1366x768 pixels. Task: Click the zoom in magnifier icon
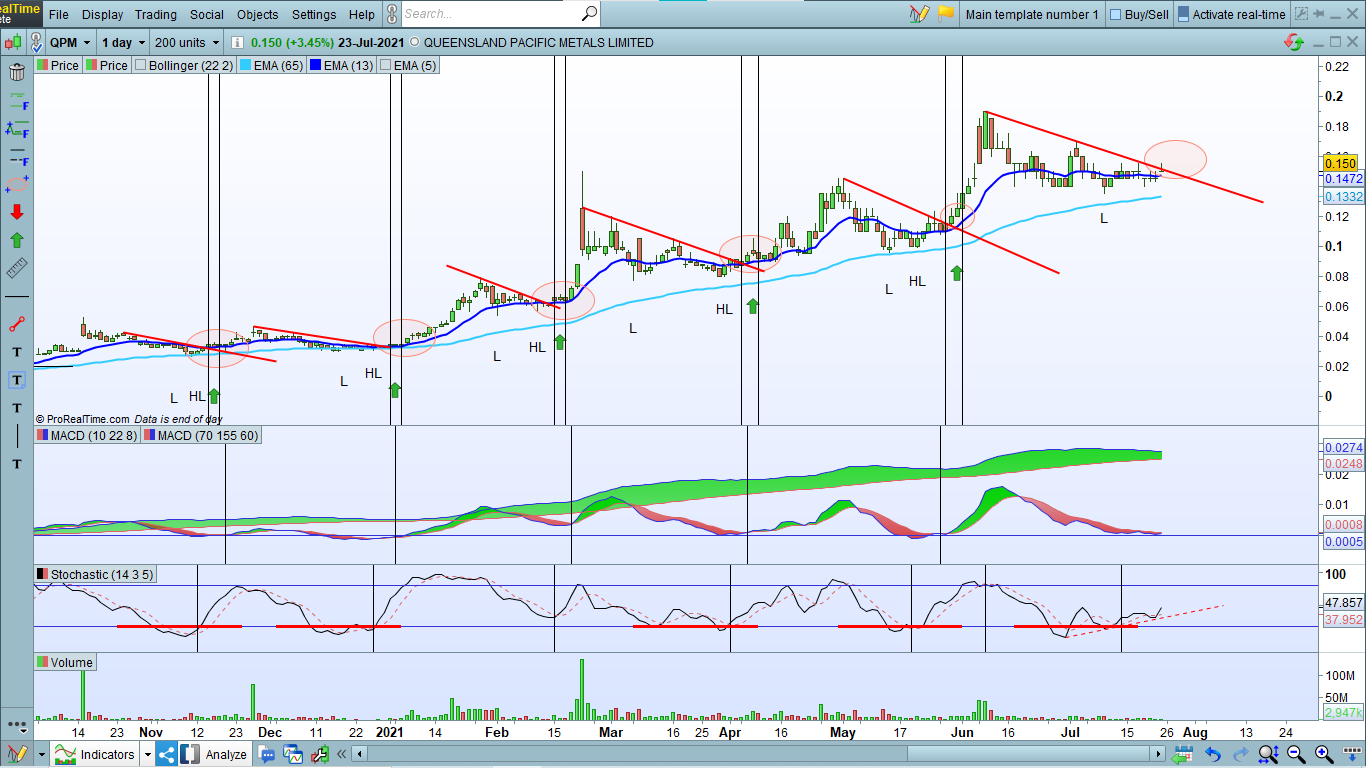pos(1322,754)
